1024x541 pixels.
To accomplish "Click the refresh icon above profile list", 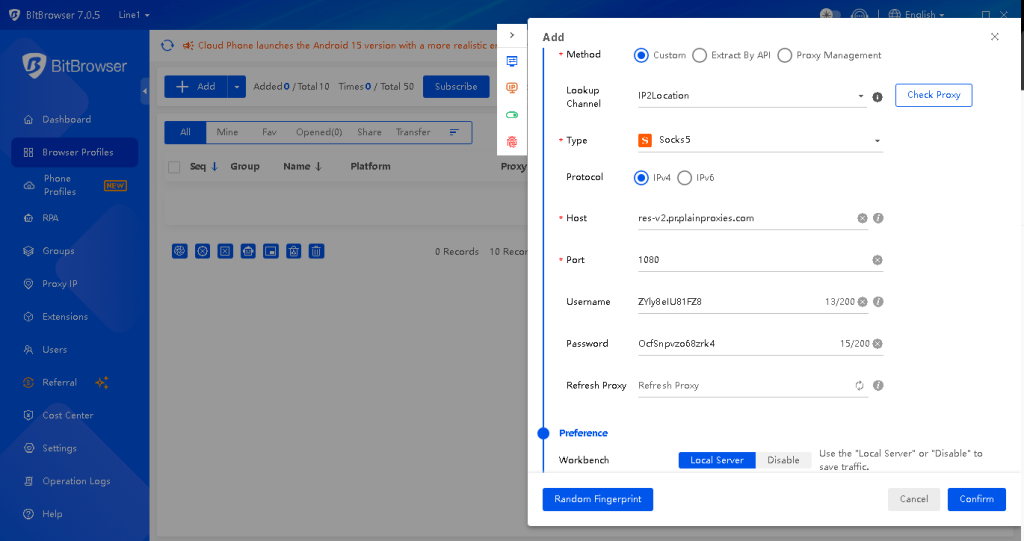I will tap(168, 45).
